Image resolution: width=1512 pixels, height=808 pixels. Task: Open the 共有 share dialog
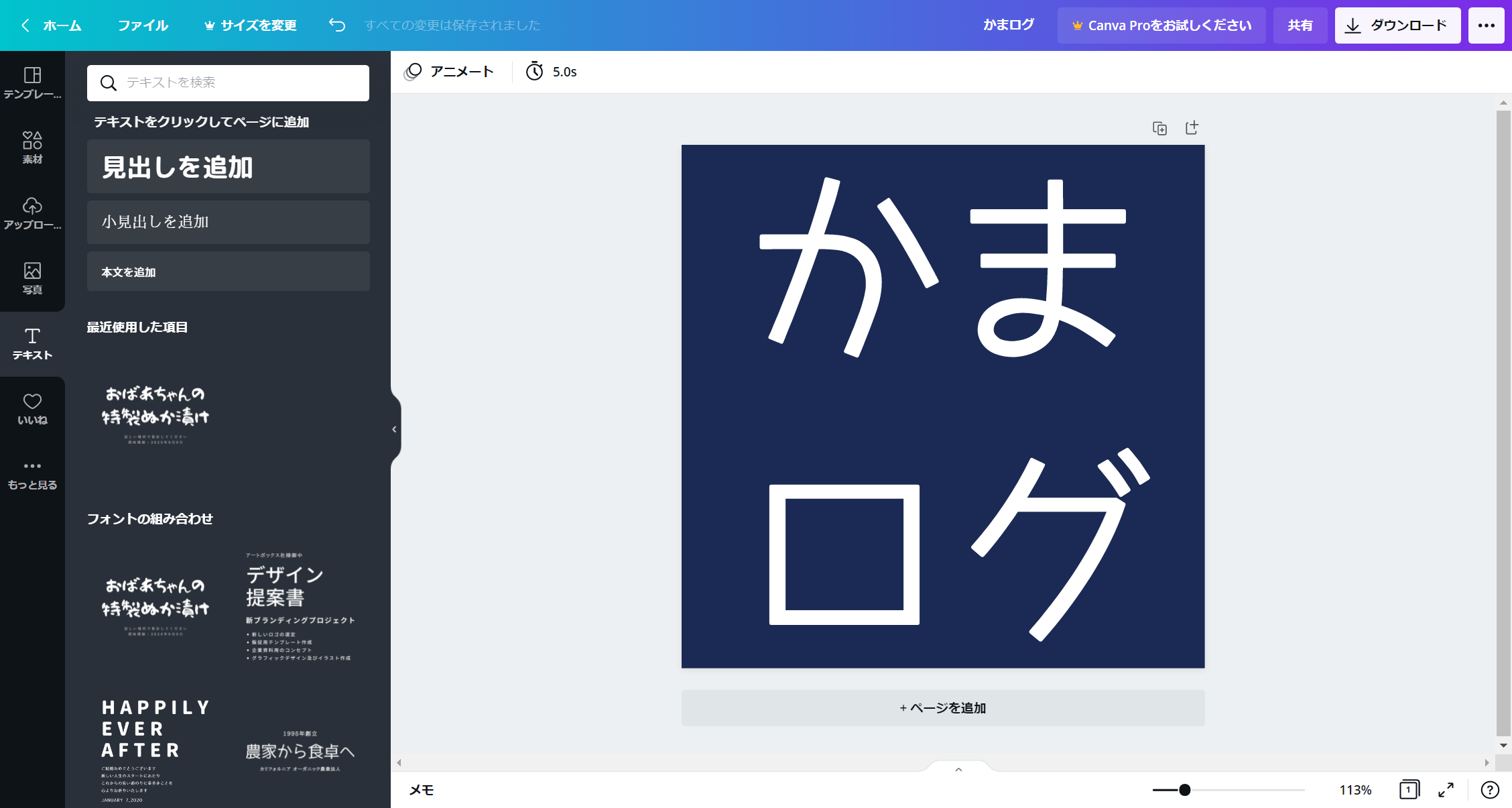[x=1300, y=25]
